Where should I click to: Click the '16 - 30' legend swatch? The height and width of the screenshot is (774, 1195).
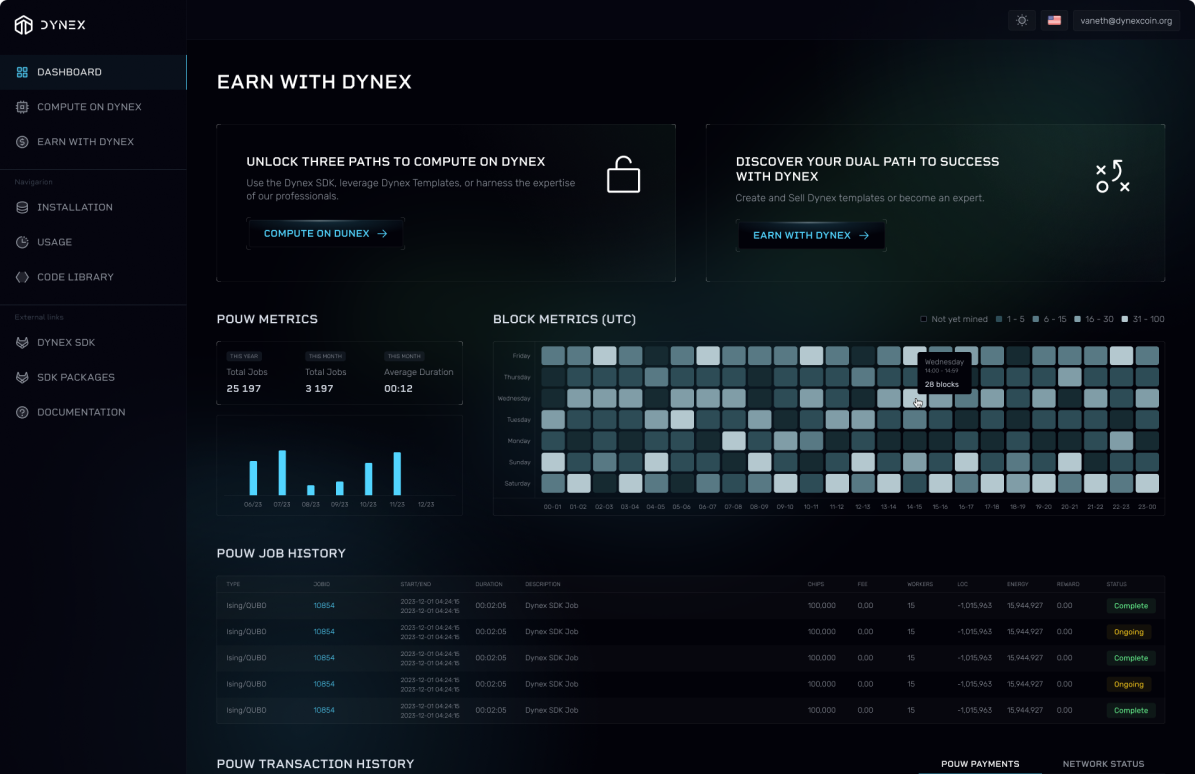click(1078, 319)
